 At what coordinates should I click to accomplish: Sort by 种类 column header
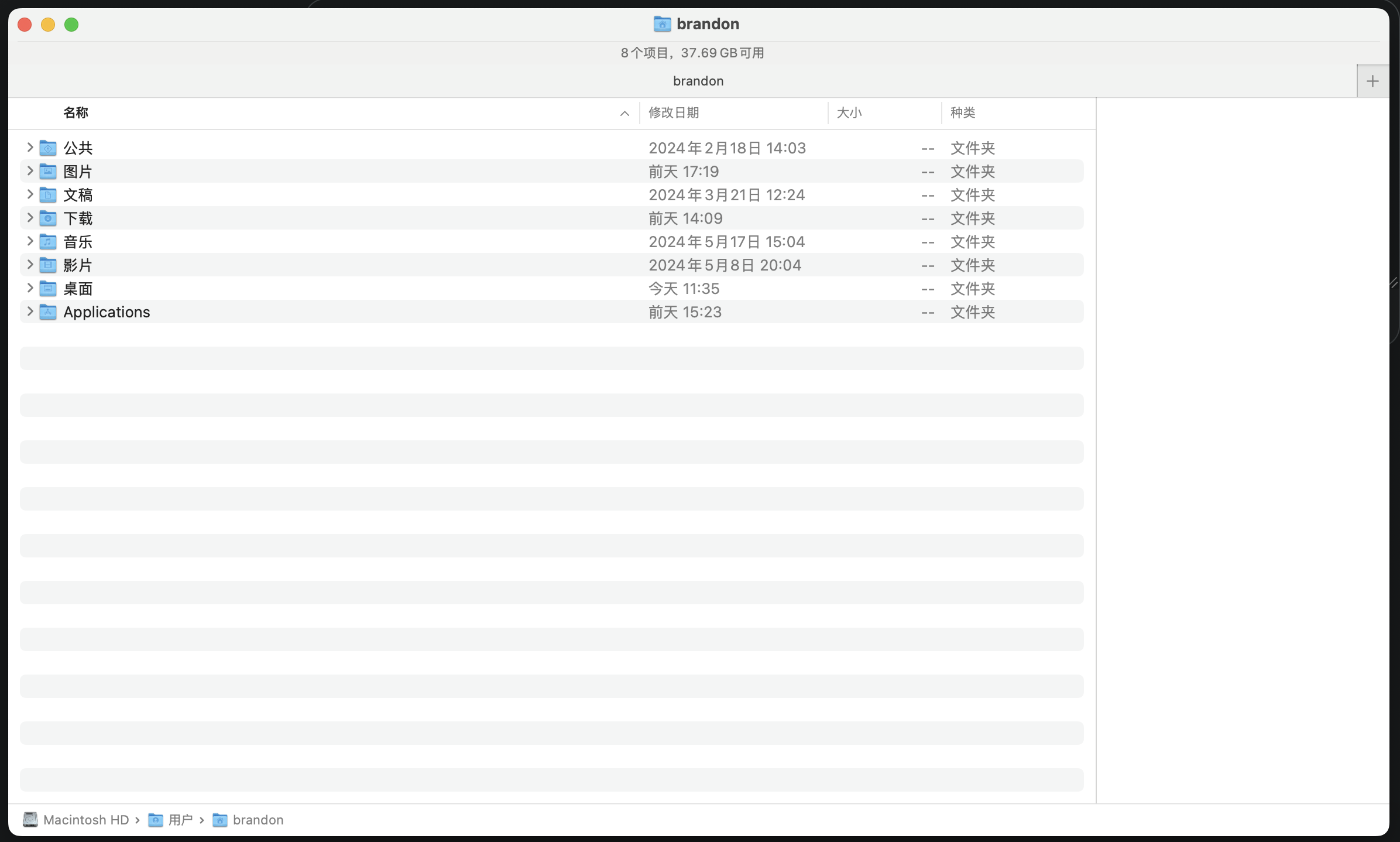(x=963, y=112)
